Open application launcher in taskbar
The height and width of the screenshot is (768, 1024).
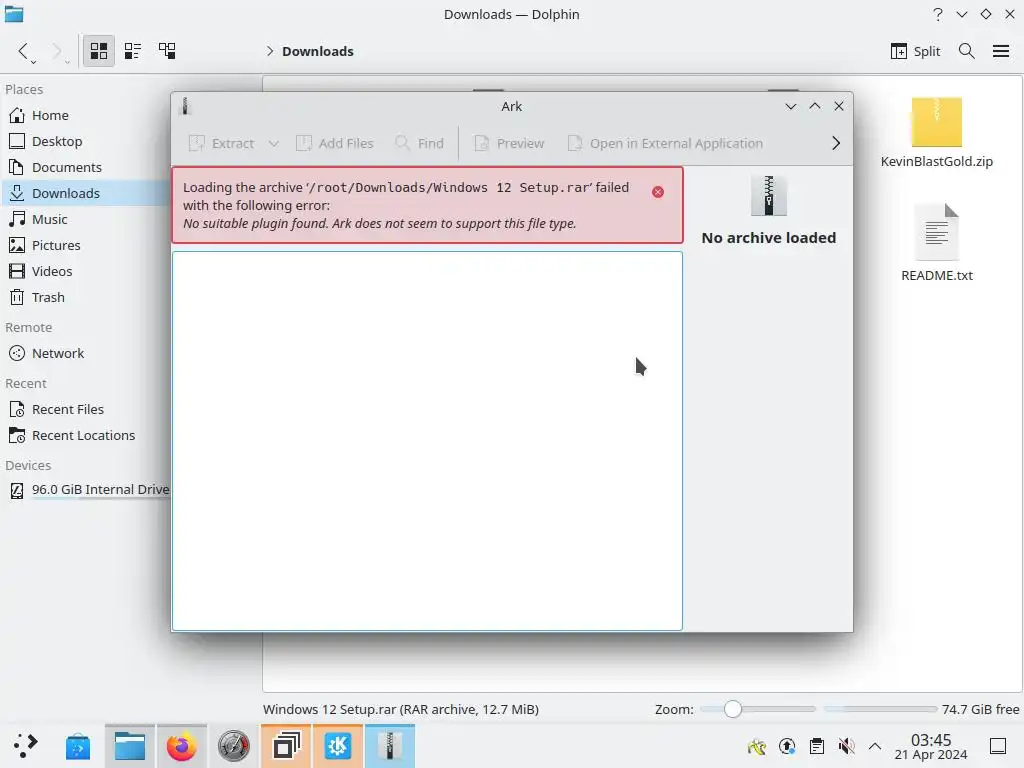pyautogui.click(x=26, y=746)
